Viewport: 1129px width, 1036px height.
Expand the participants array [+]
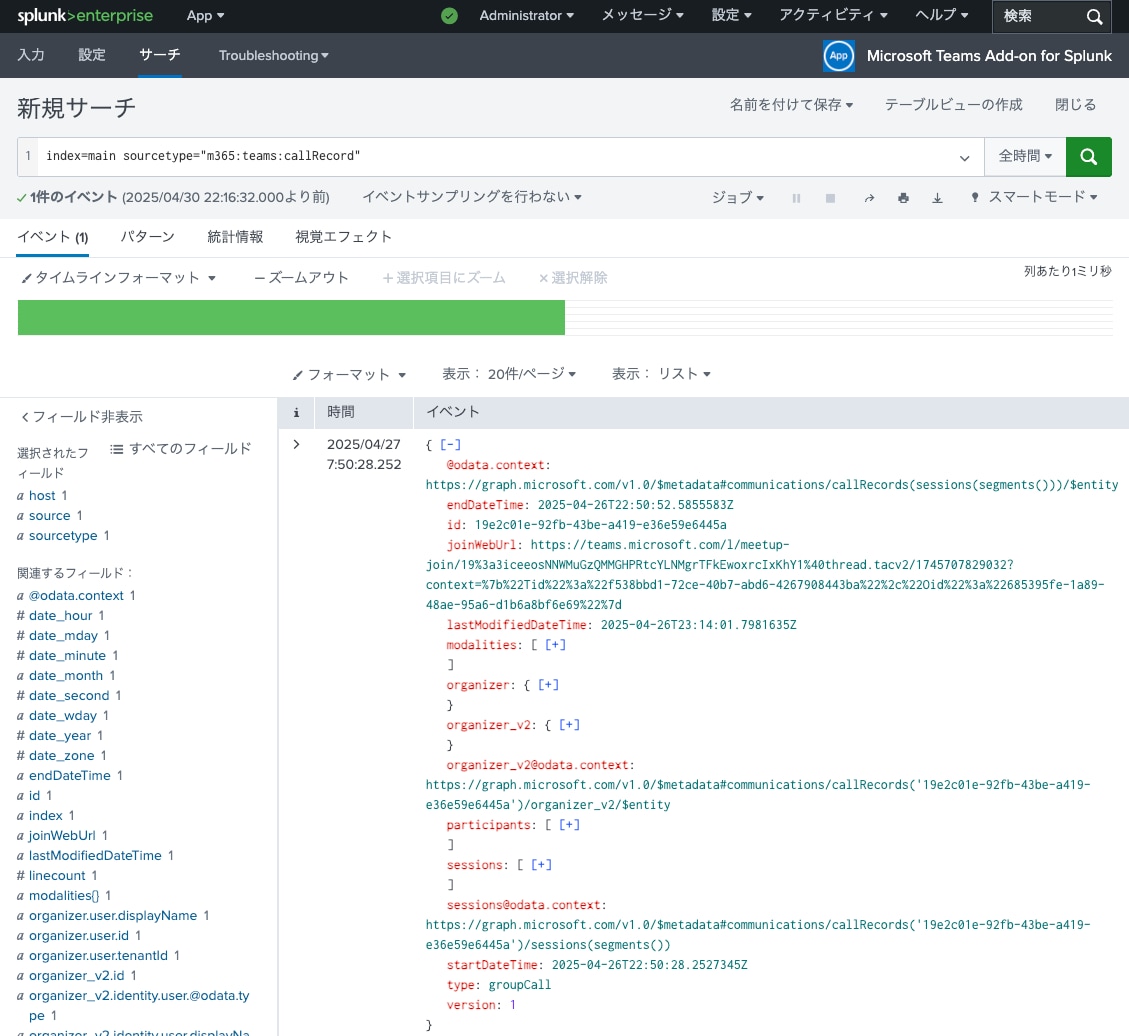pyautogui.click(x=569, y=825)
